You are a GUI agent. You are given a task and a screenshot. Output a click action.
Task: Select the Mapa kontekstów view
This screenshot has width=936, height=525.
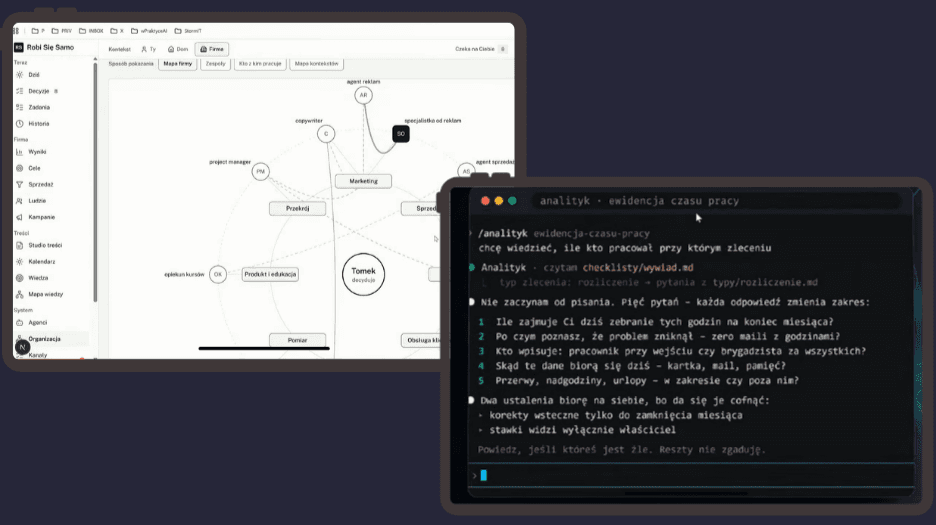[x=316, y=63]
